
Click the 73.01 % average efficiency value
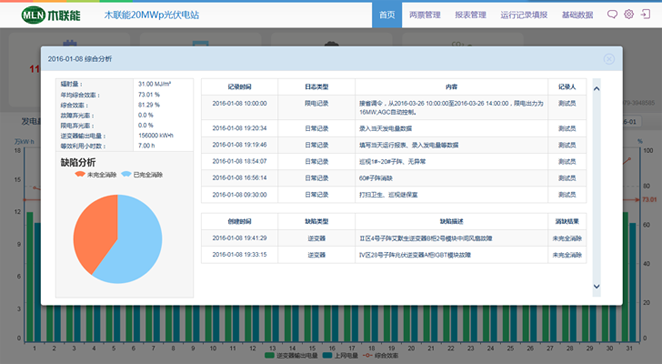click(149, 95)
